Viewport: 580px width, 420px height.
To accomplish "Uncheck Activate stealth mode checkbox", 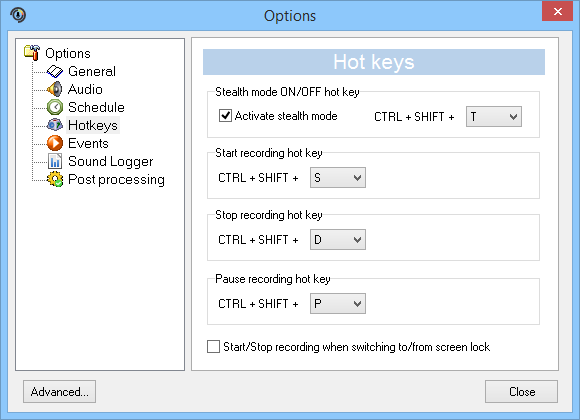I will pyautogui.click(x=225, y=116).
